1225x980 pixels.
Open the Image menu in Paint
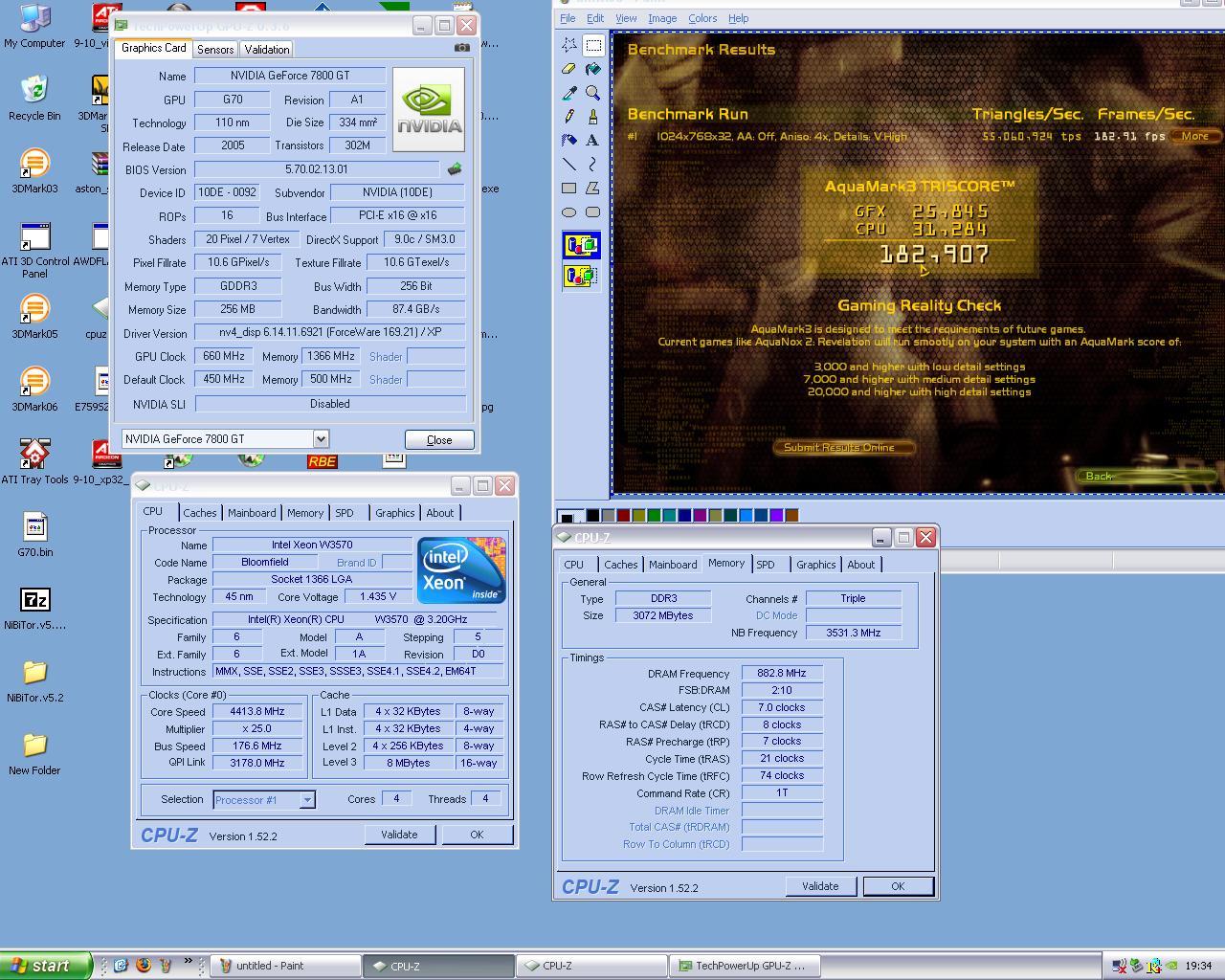662,18
